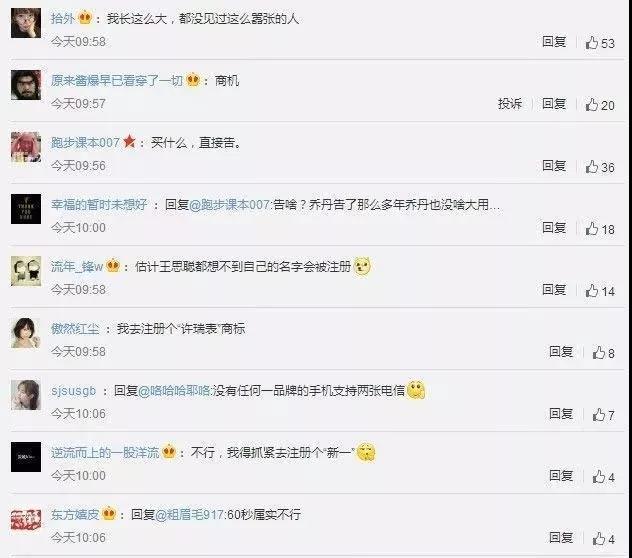Screen dimensions: 632x558
Task: Like 跑步课本007's comment with 36 likes
Action: point(600,167)
